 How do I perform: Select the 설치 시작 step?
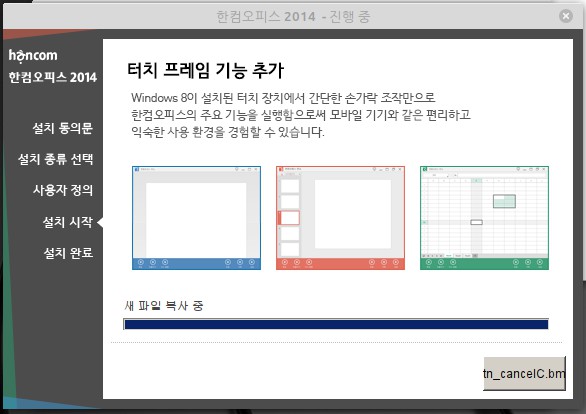point(68,222)
